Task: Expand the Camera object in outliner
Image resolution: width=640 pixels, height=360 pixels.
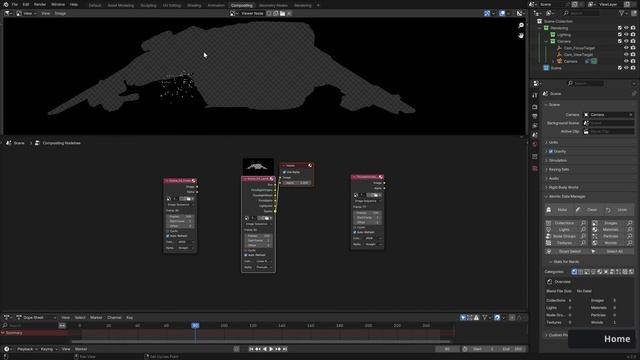Action: tap(553, 61)
